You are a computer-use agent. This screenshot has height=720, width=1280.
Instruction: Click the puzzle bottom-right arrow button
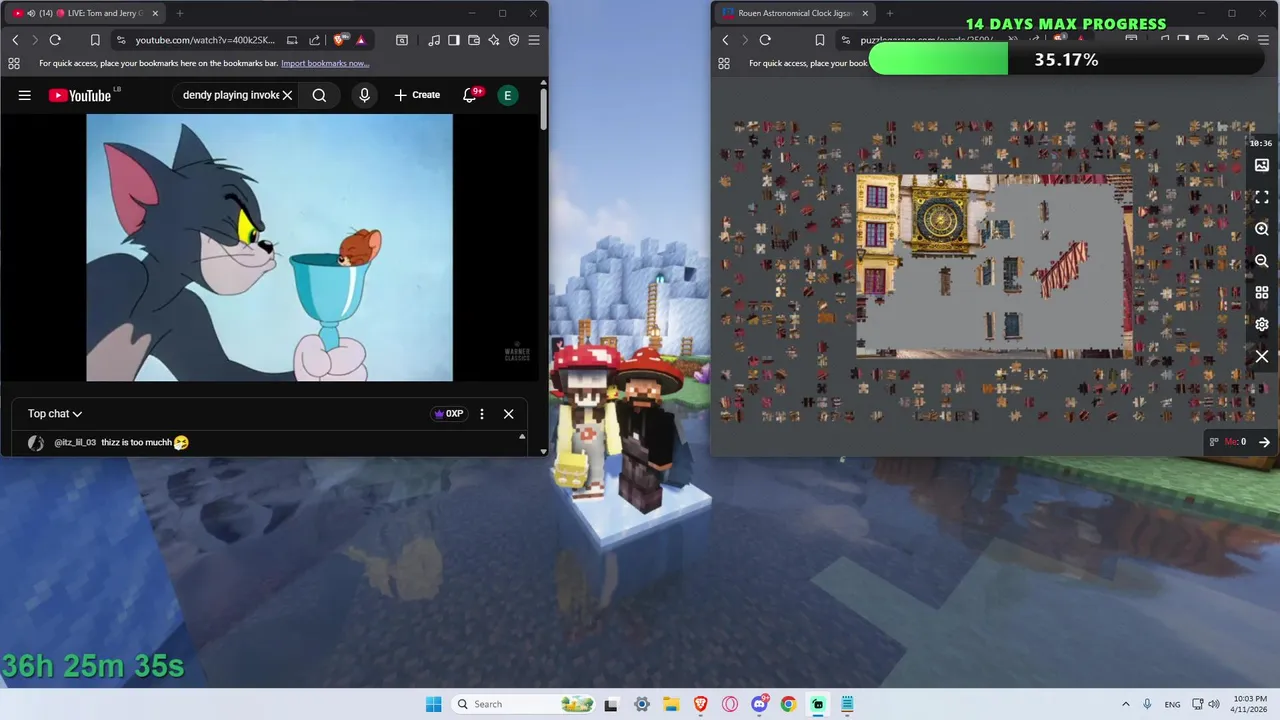[x=1264, y=442]
